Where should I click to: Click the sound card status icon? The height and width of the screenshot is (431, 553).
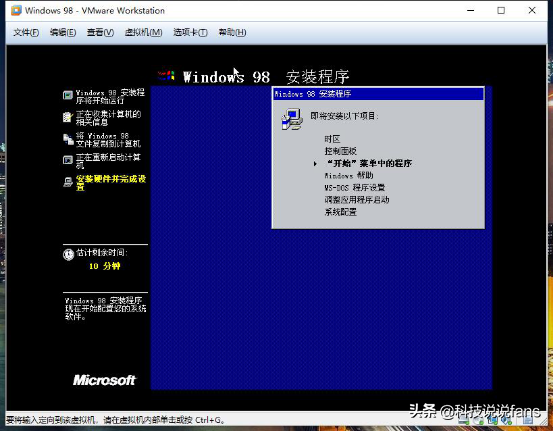point(506,420)
